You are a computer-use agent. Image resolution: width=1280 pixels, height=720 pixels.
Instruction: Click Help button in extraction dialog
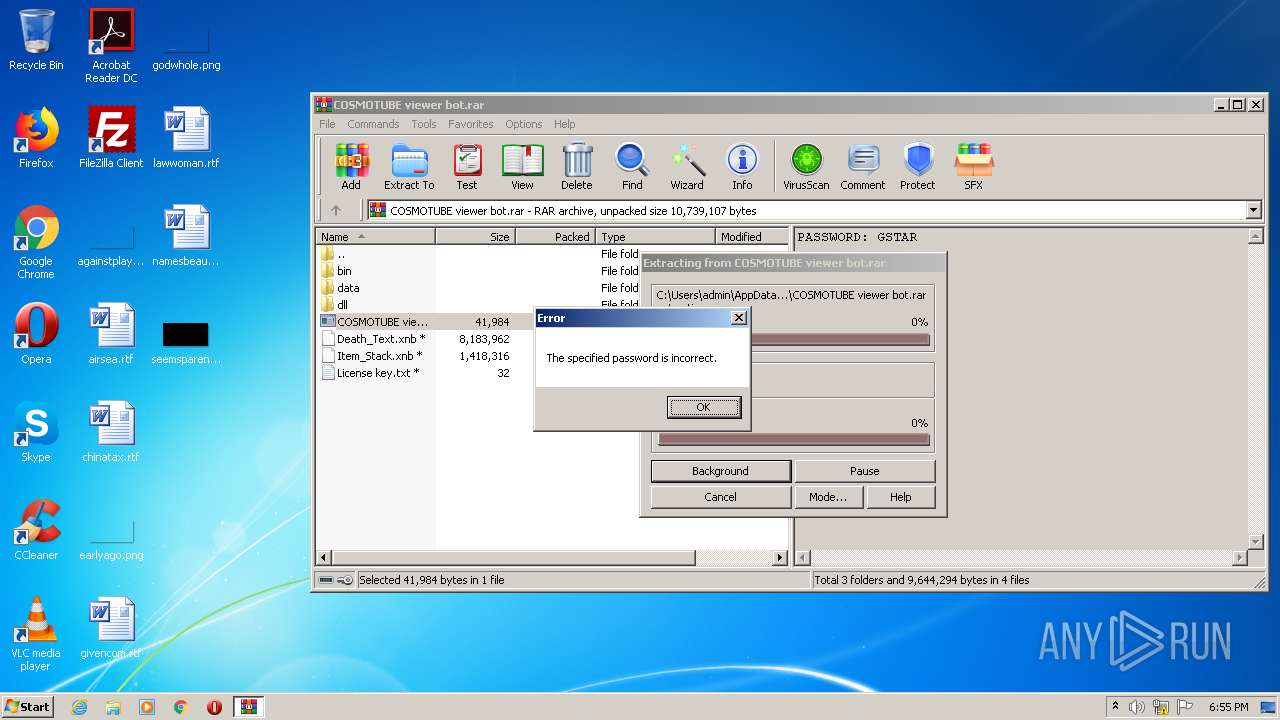pyautogui.click(x=901, y=497)
